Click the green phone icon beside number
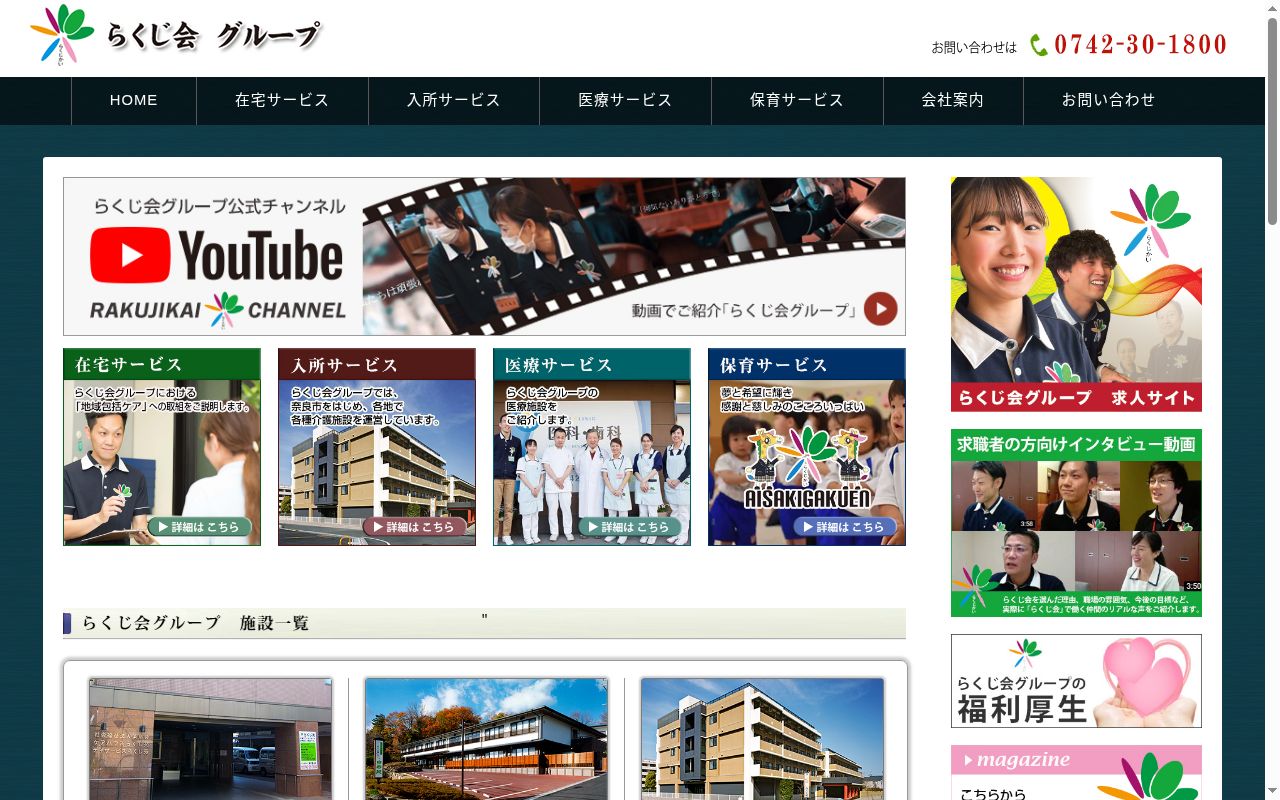1280x800 pixels. coord(1039,45)
